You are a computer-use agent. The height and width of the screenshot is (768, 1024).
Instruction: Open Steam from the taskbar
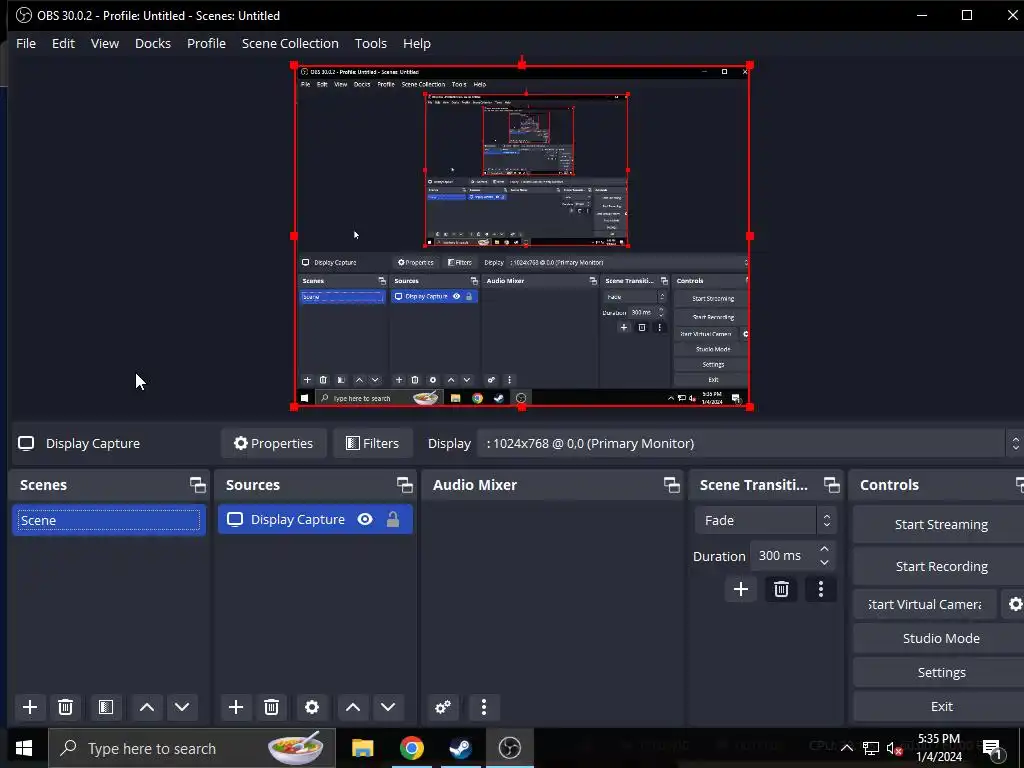pyautogui.click(x=461, y=748)
